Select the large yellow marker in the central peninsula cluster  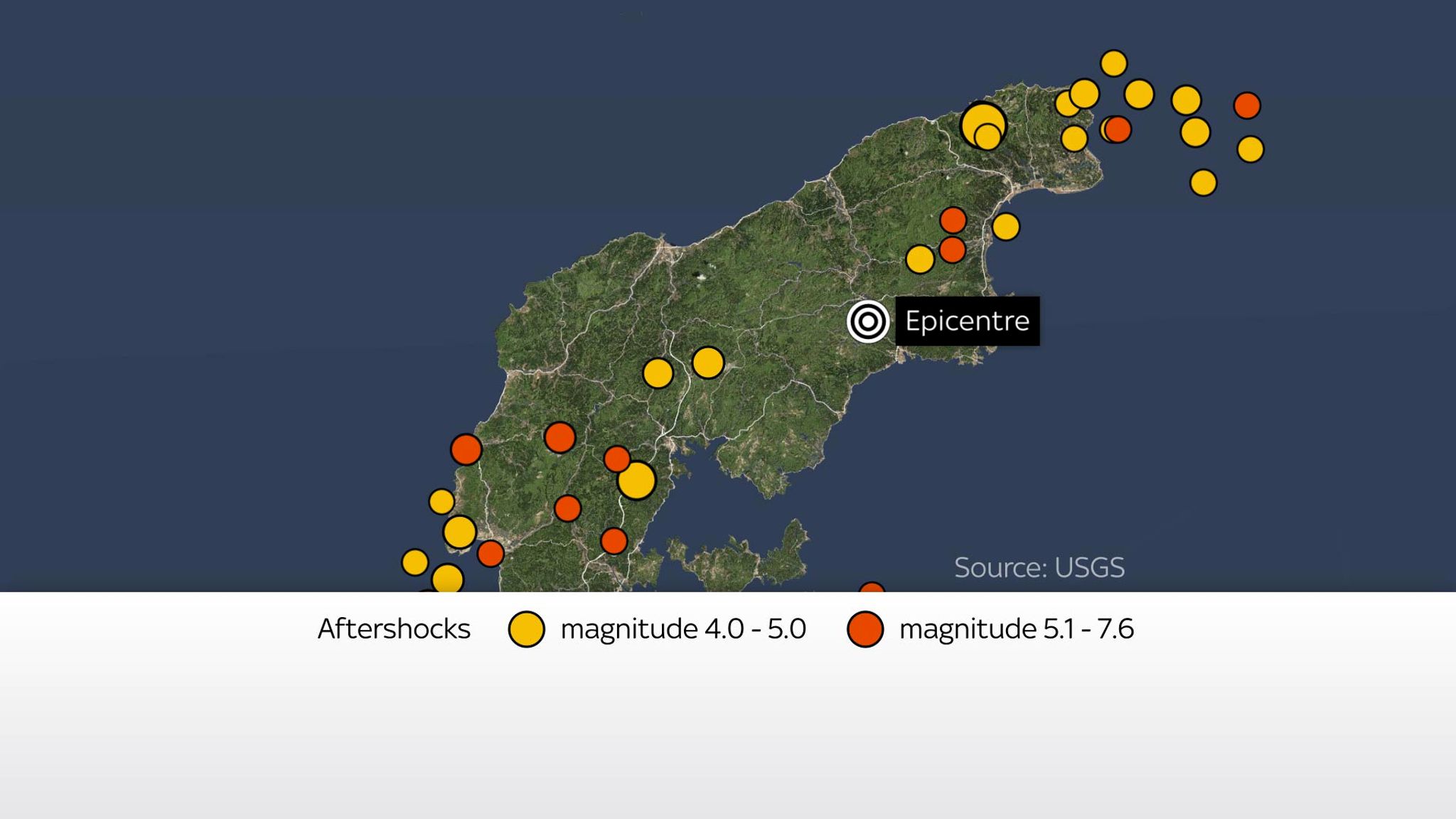click(636, 481)
